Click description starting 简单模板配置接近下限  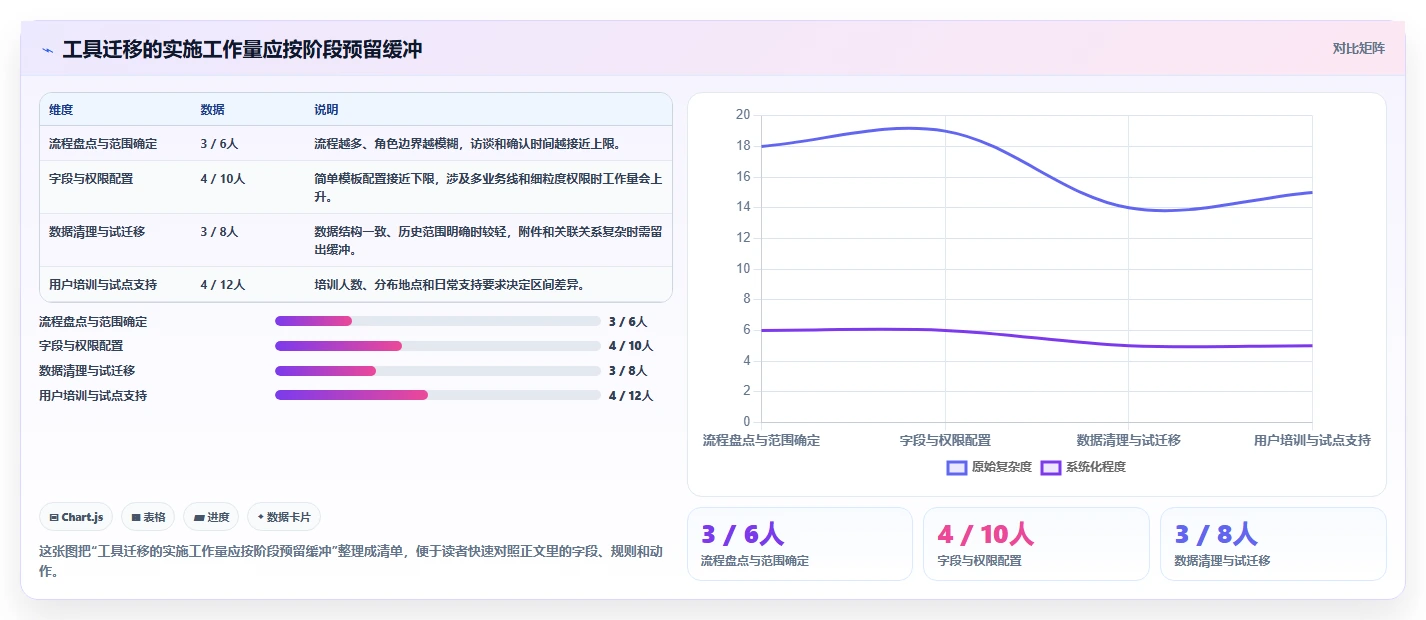pos(488,188)
